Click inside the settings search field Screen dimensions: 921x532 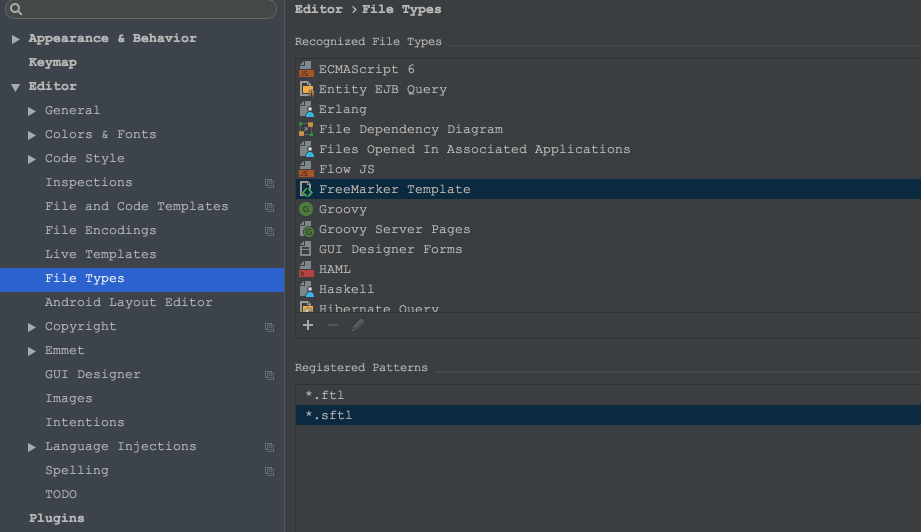pos(141,9)
